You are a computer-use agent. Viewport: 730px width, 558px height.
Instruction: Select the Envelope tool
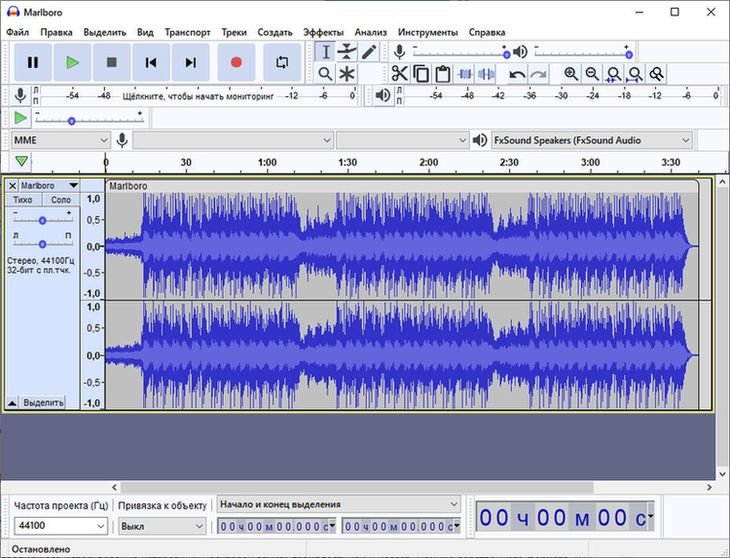click(347, 52)
